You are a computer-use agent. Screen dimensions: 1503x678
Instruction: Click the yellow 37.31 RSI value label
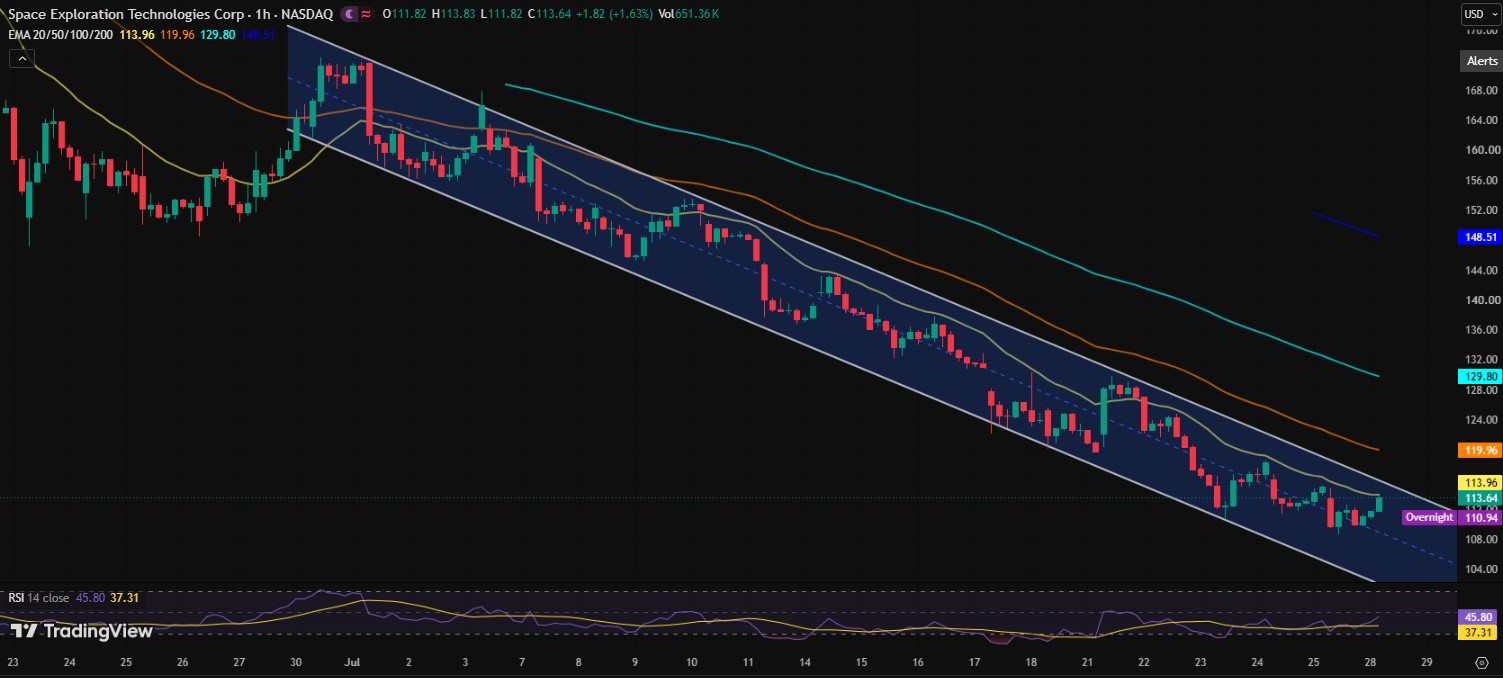[x=1480, y=633]
